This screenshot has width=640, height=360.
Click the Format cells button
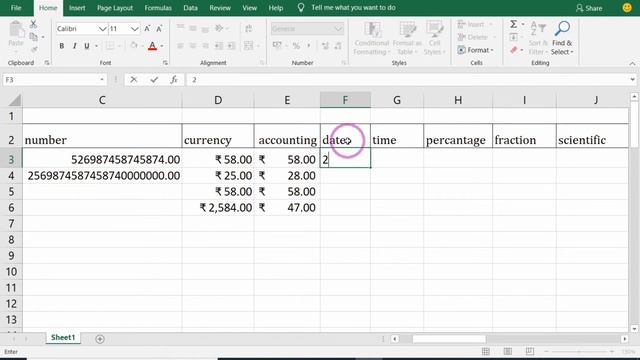click(x=476, y=50)
